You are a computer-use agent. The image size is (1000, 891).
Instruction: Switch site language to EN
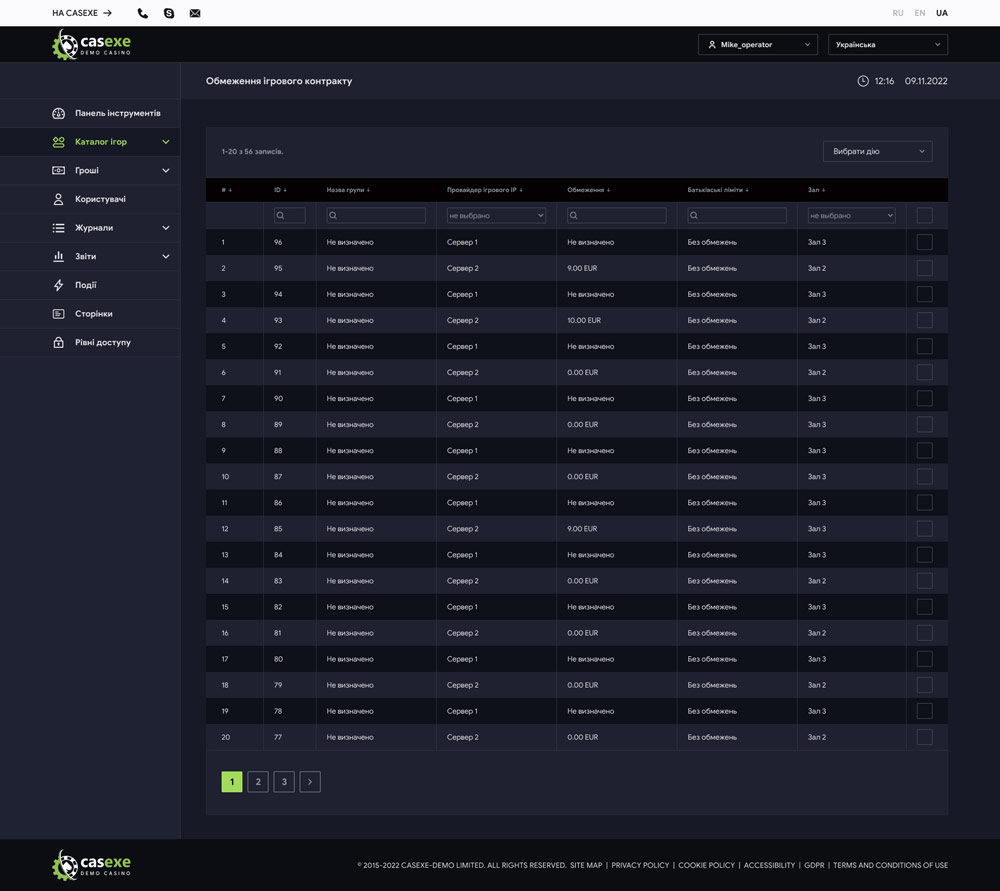click(x=920, y=13)
